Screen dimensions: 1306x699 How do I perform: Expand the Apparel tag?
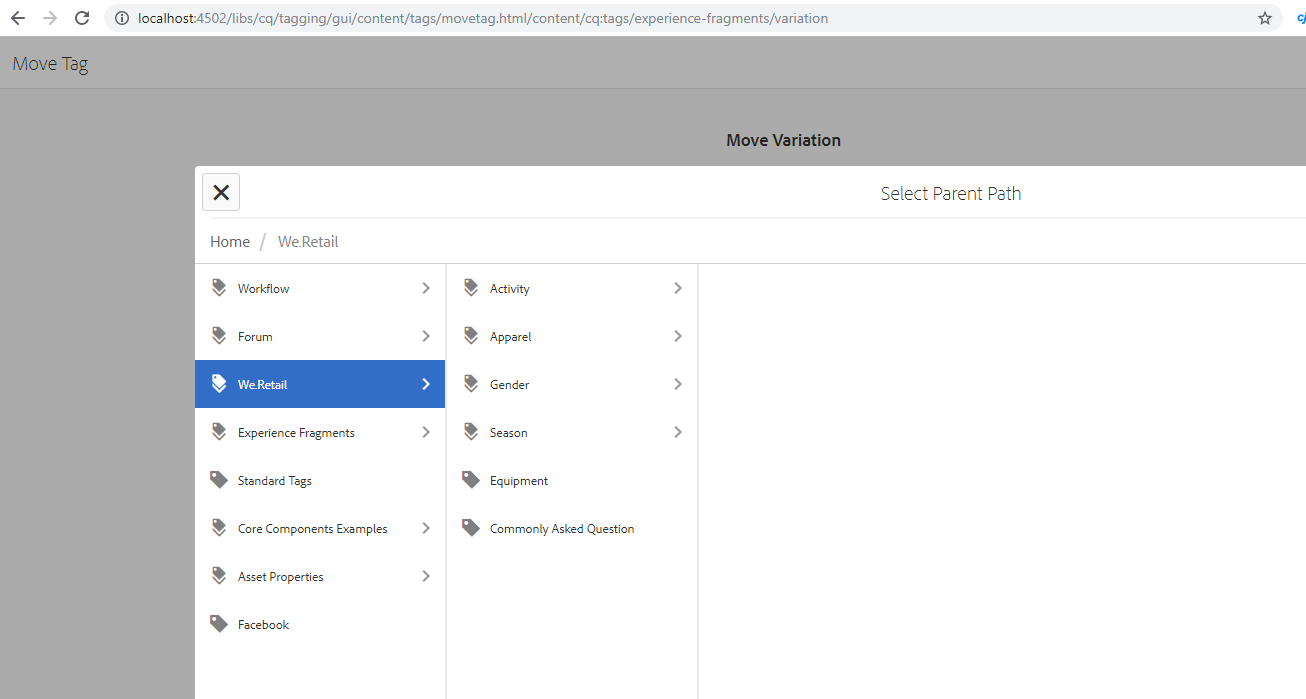[x=678, y=335]
